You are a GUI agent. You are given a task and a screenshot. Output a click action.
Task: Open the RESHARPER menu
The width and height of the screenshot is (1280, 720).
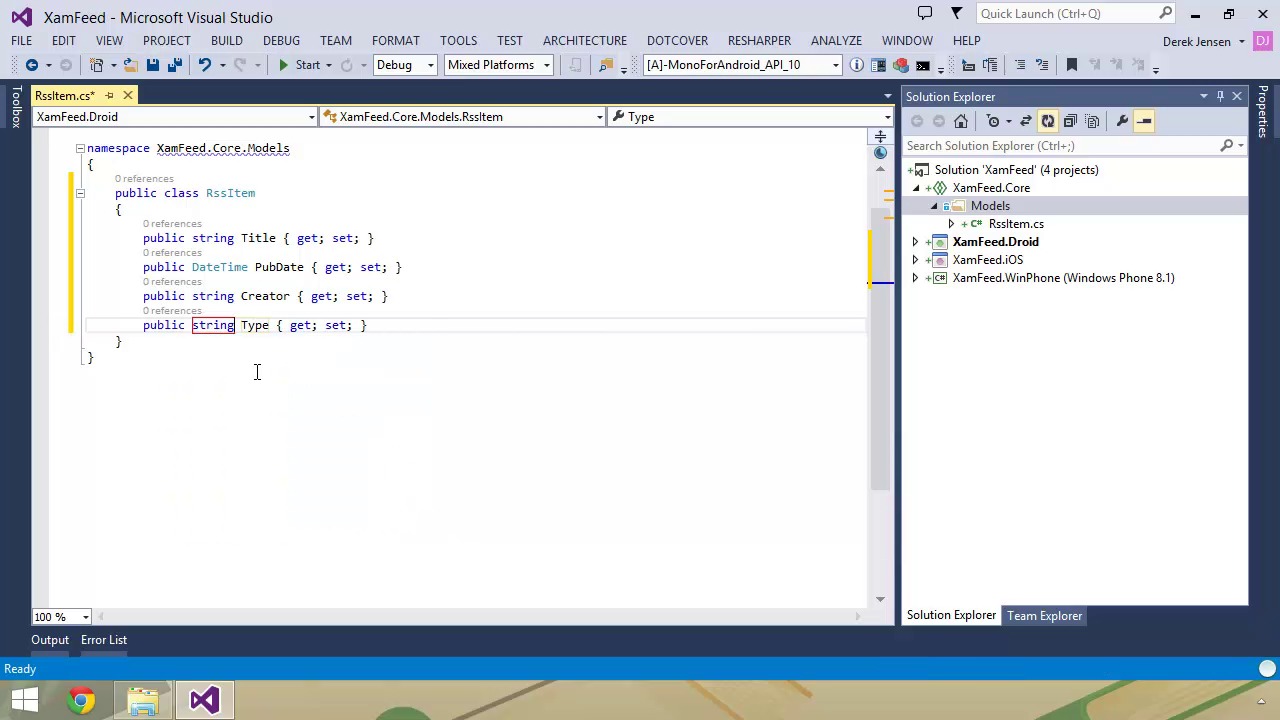coord(759,41)
